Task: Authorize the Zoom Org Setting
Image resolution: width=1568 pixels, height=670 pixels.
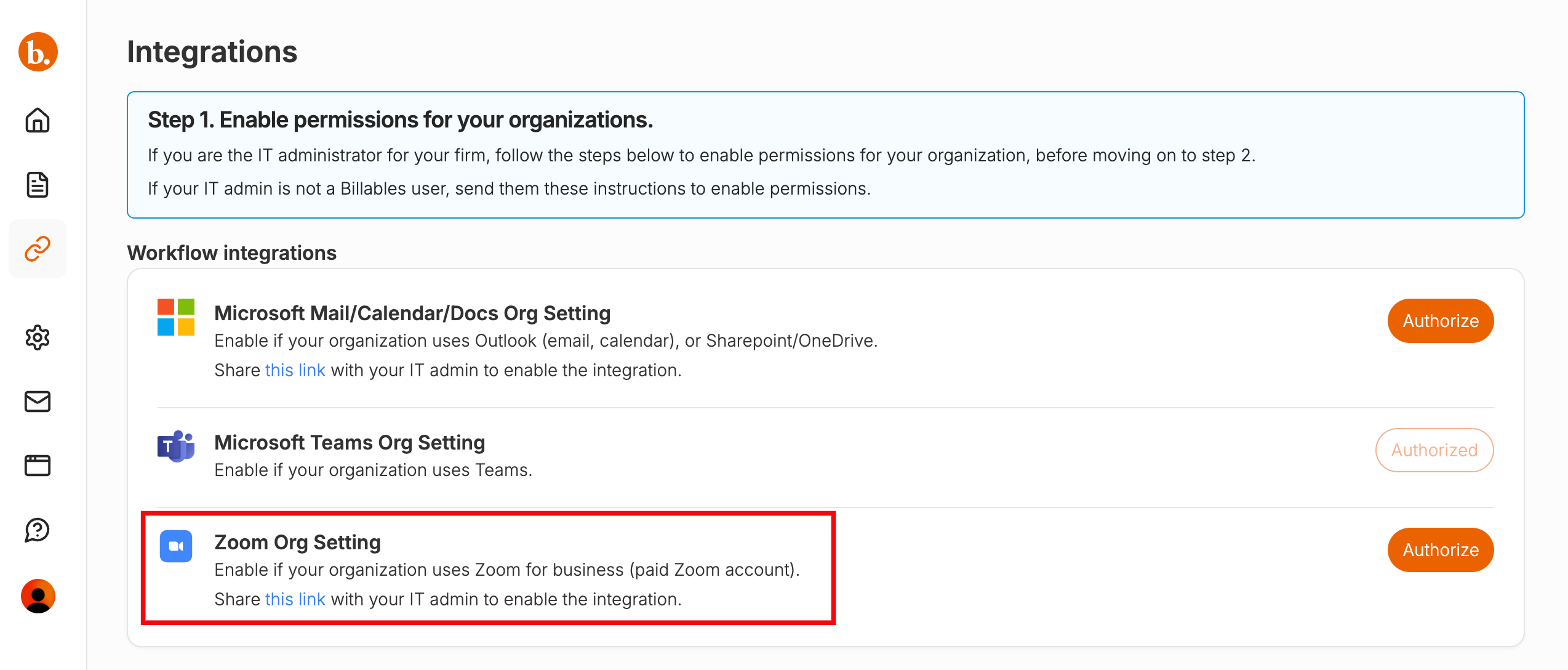Action: click(x=1440, y=550)
